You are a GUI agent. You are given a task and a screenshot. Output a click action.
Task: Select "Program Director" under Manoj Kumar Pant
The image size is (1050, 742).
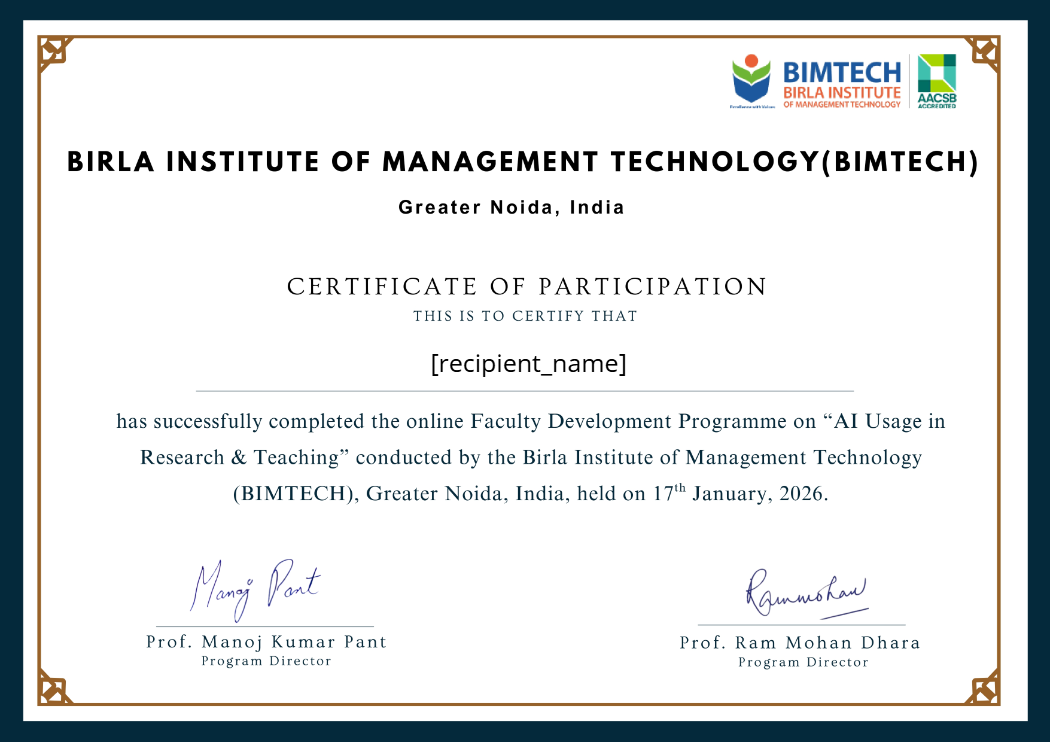266,661
